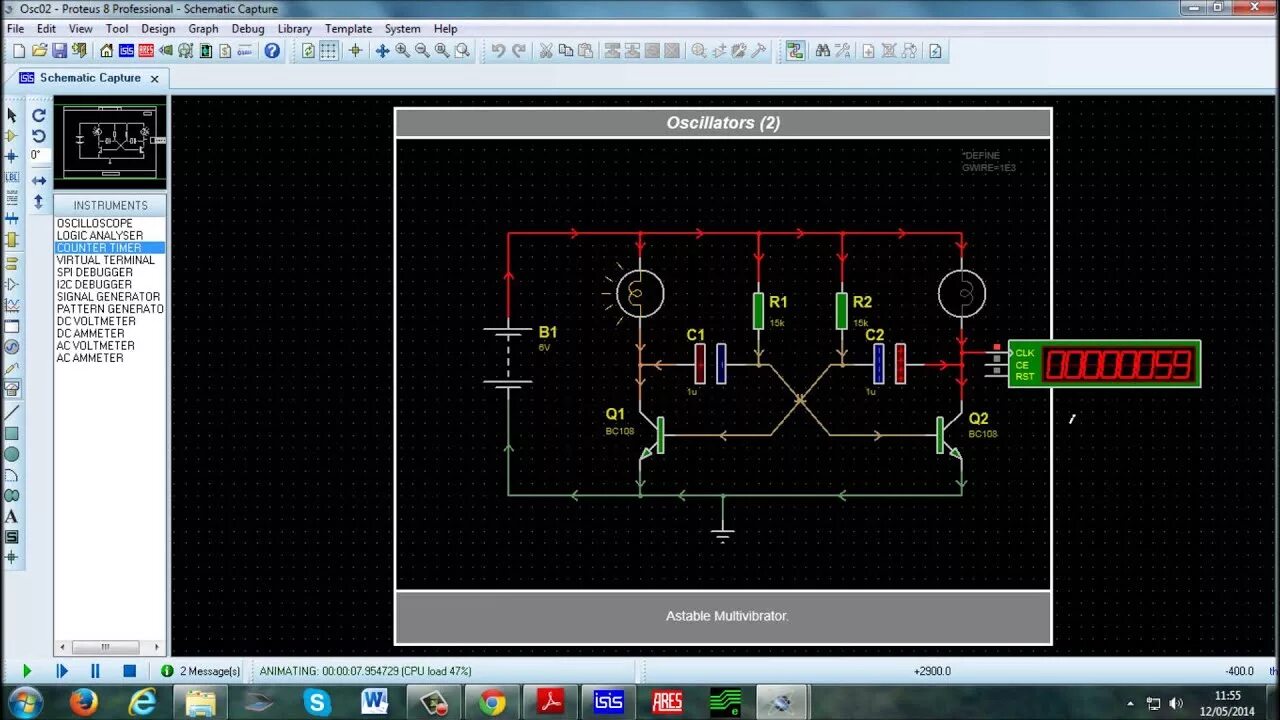Select SIGNAL GENERATOR in the instruments list
The width and height of the screenshot is (1280, 720).
[x=109, y=296]
